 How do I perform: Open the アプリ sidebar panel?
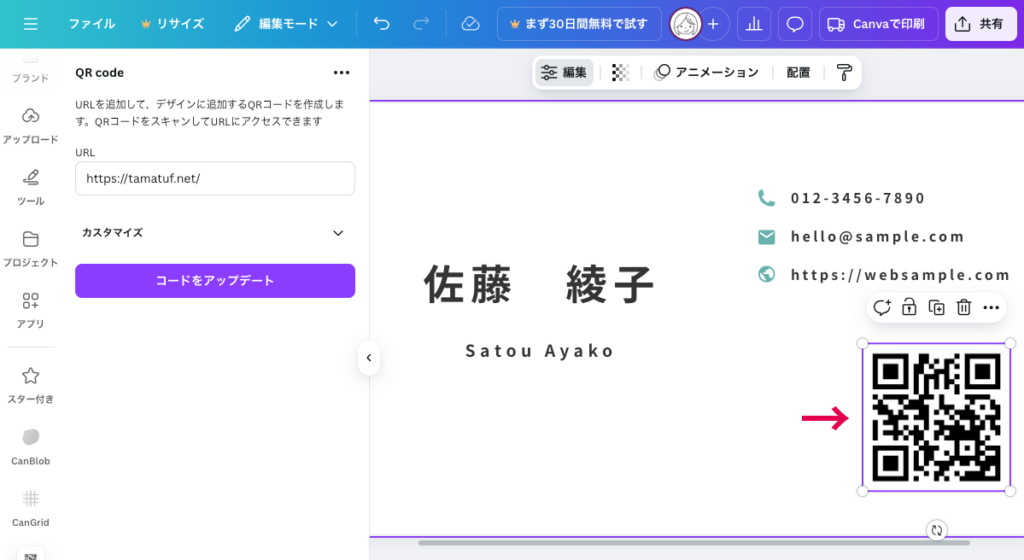(30, 310)
